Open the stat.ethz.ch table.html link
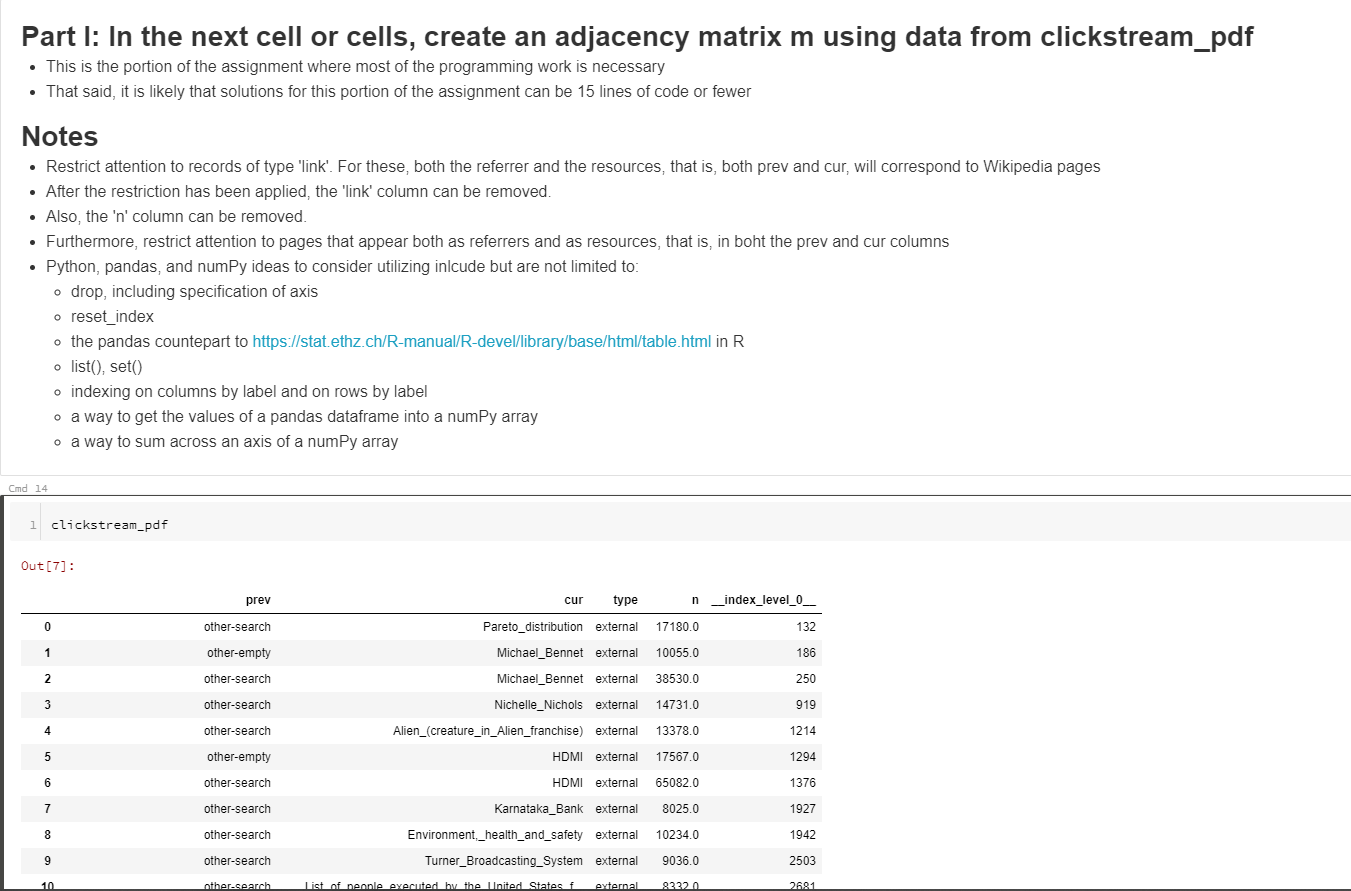Screen dimensions: 1351x891 pyautogui.click(x=482, y=341)
